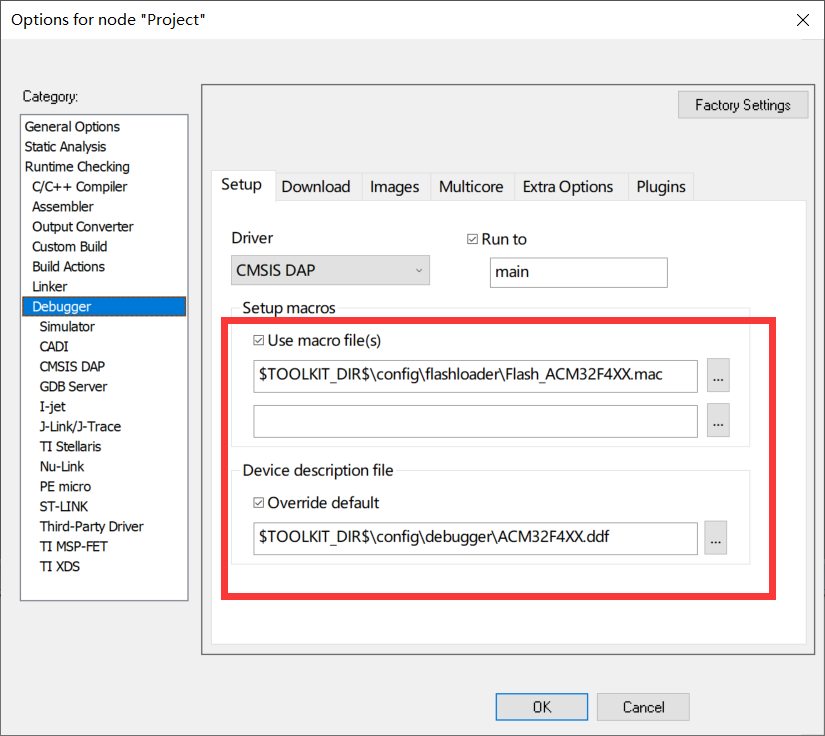825x736 pixels.
Task: Choose Linker category
Action: (50, 287)
